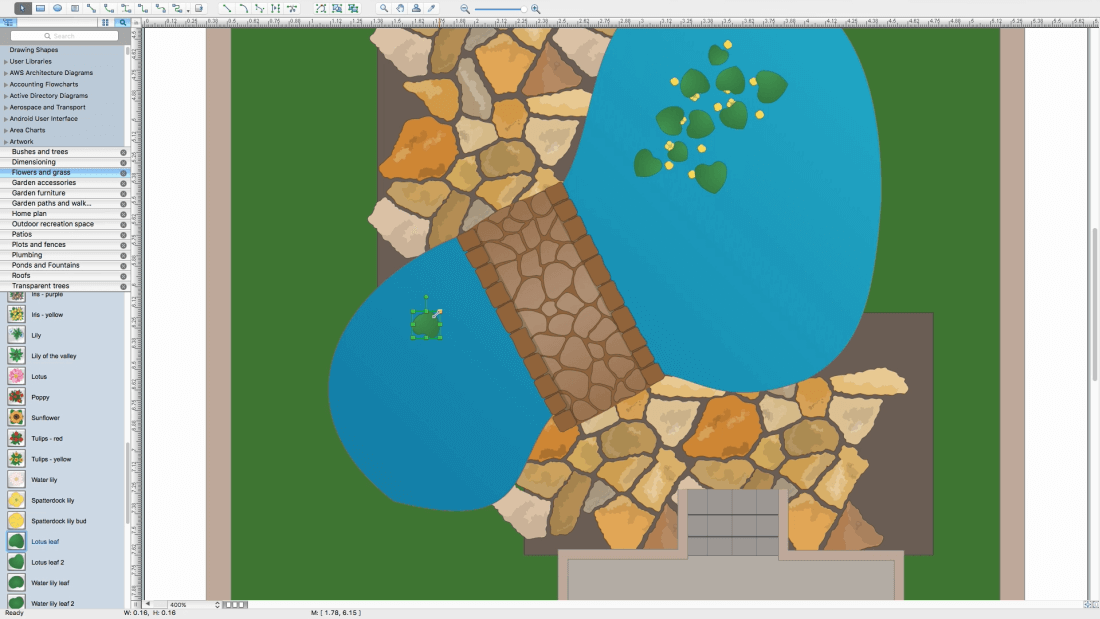1100x619 pixels.
Task: Close the Garden furniture library
Action: (123, 193)
